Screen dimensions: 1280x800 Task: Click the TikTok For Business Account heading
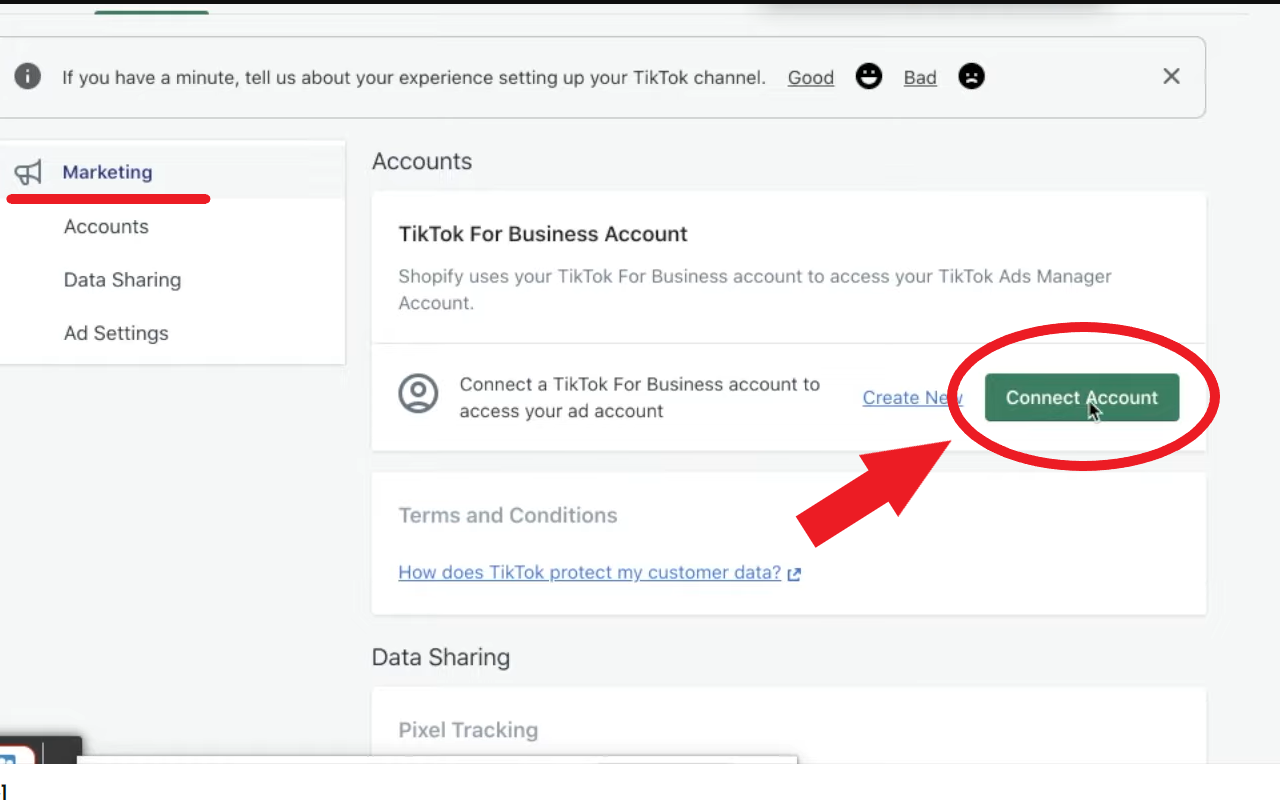click(542, 234)
